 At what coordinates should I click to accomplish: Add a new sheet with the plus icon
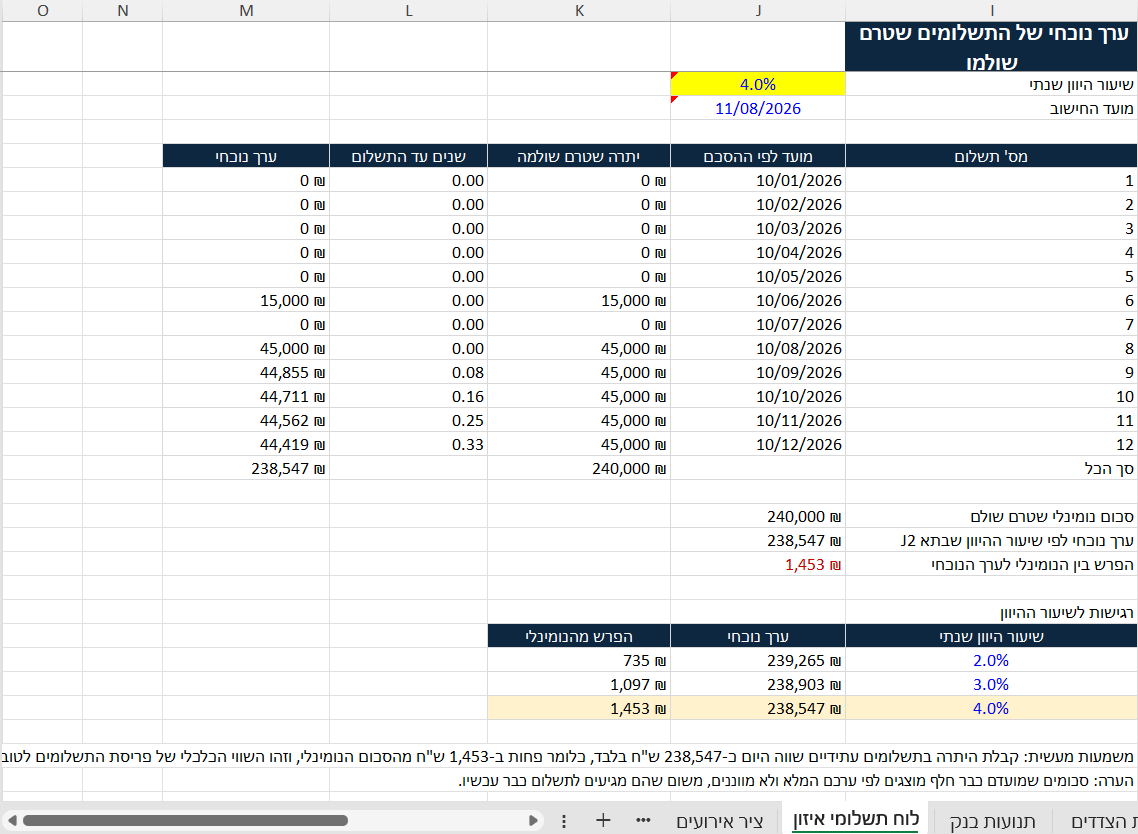(602, 820)
